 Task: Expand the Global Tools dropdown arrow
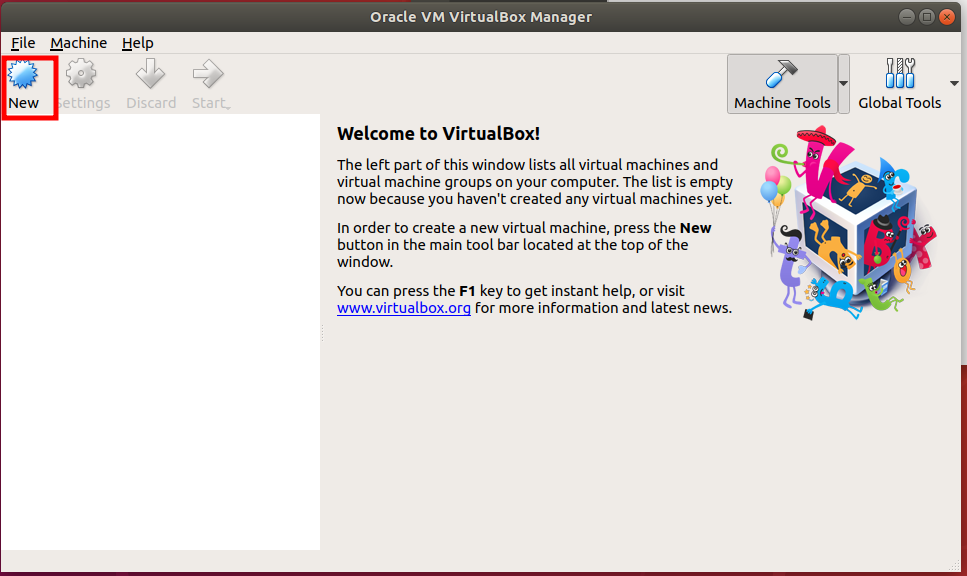(954, 84)
